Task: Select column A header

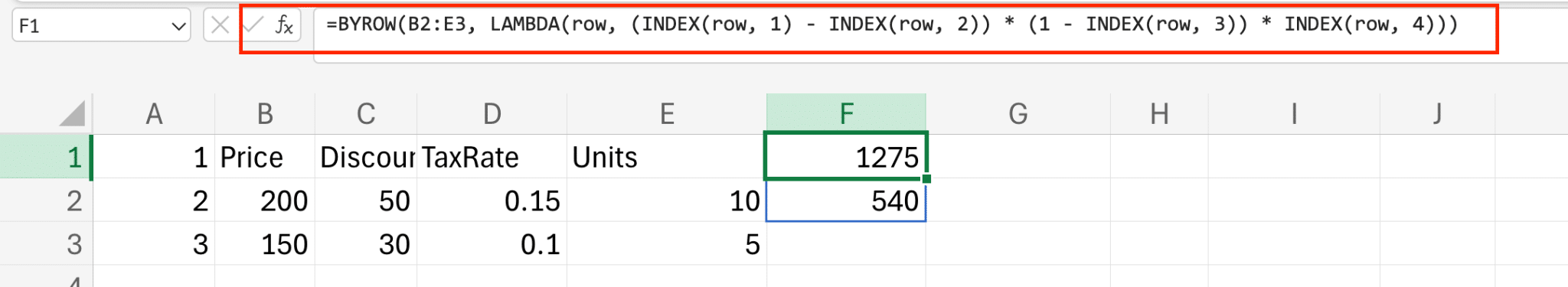Action: coord(154,114)
